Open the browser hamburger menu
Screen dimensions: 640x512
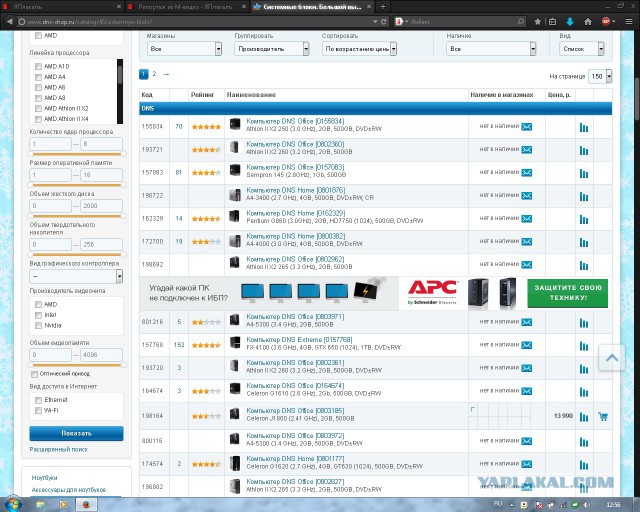[629, 22]
